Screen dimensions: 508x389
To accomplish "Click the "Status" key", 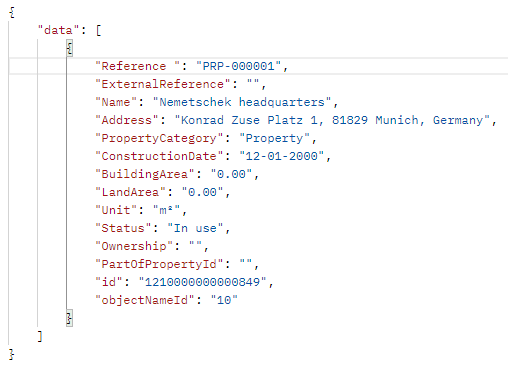I will click(123, 228).
